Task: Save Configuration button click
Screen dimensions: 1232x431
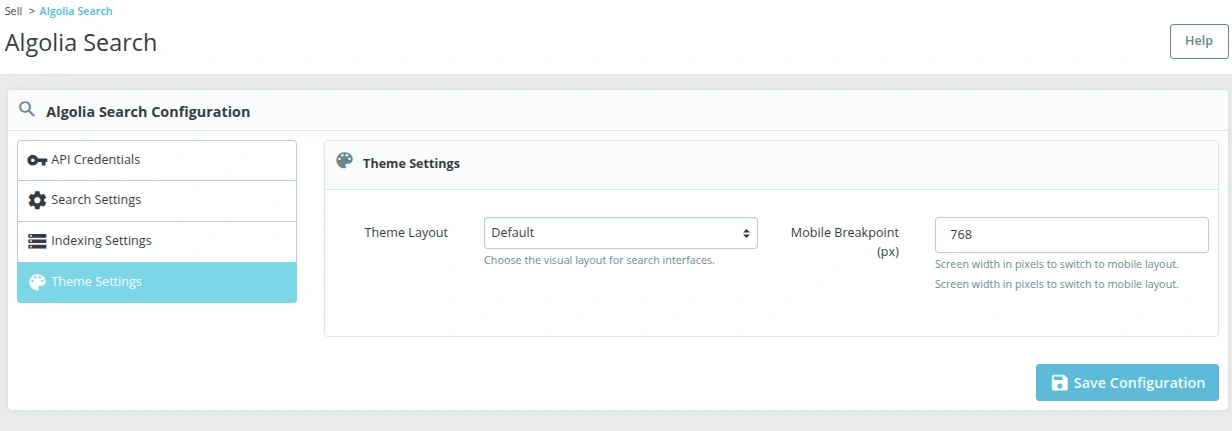Action: tap(1127, 383)
